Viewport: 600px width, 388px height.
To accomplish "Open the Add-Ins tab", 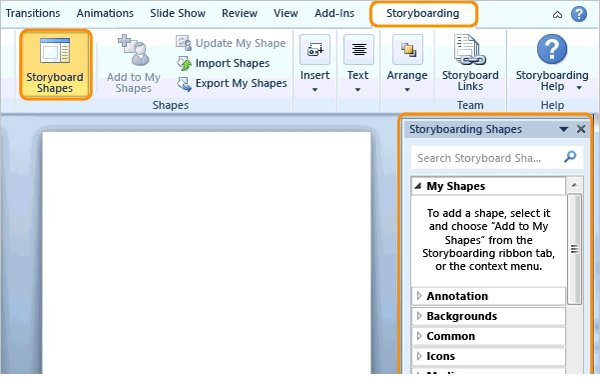I will [334, 13].
